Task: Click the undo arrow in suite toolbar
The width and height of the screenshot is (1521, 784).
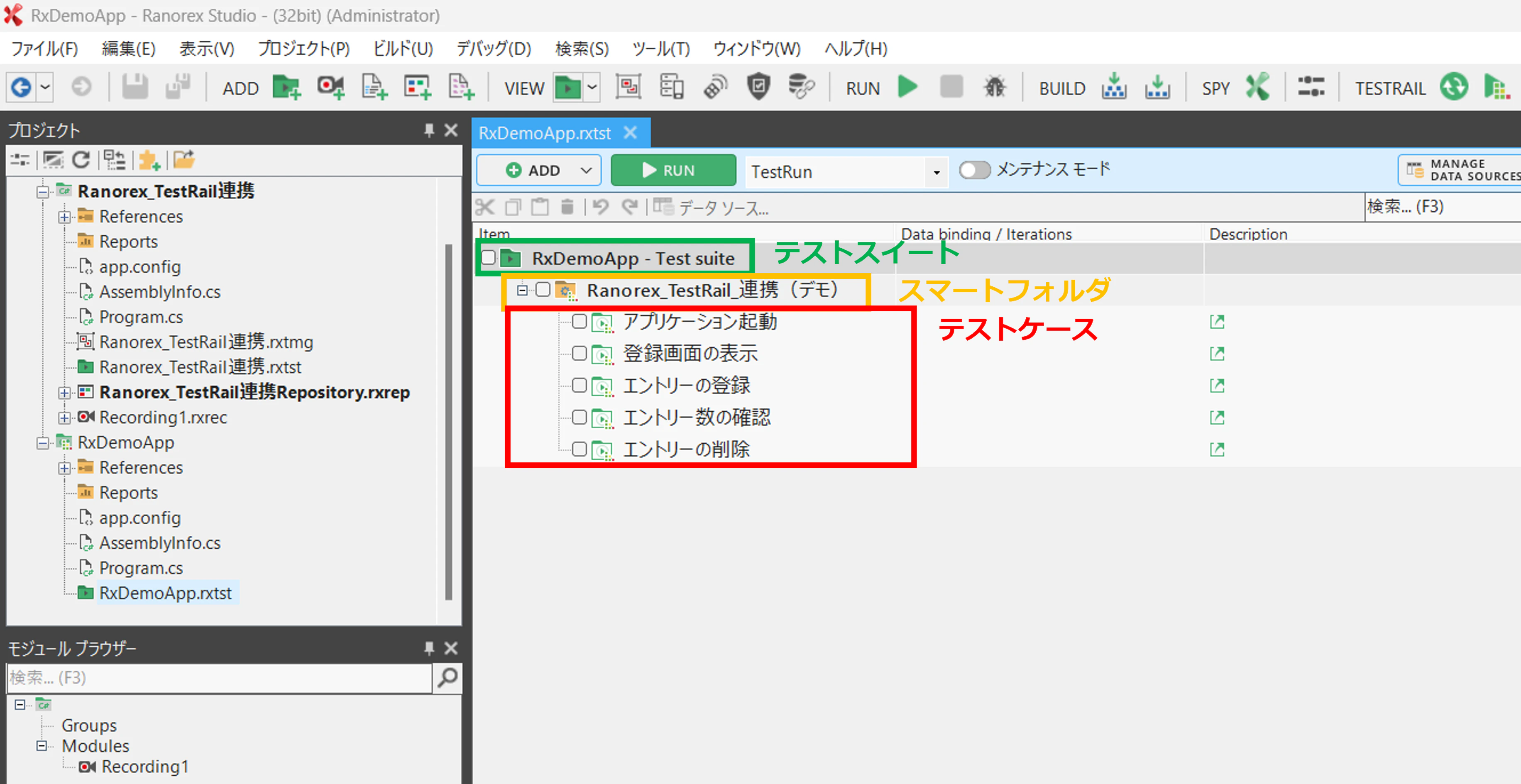Action: pos(601,207)
